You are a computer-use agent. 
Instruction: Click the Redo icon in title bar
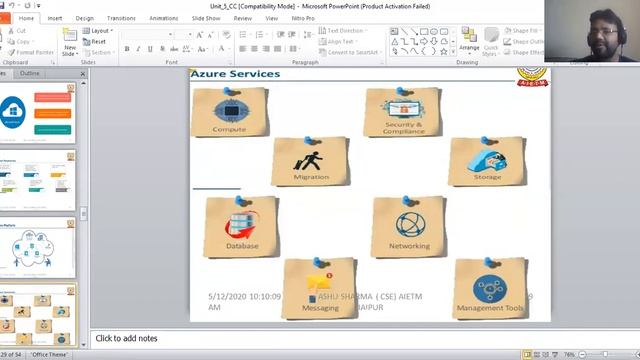(27, 5)
